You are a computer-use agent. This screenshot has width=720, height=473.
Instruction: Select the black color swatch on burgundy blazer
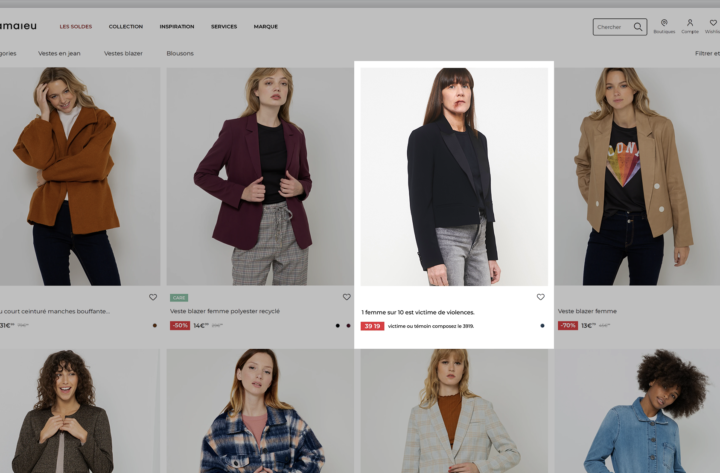pyautogui.click(x=338, y=326)
